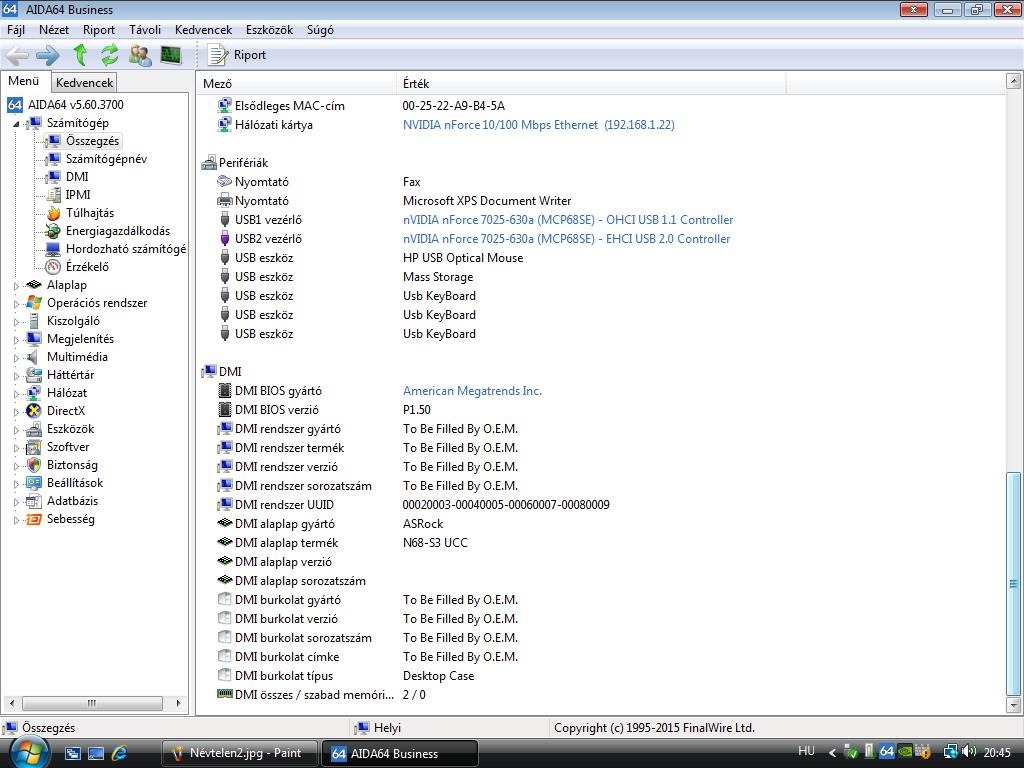Image resolution: width=1024 pixels, height=768 pixels.
Task: Switch to Névtelen2.jpg - Paint taskbar button
Action: tap(239, 753)
